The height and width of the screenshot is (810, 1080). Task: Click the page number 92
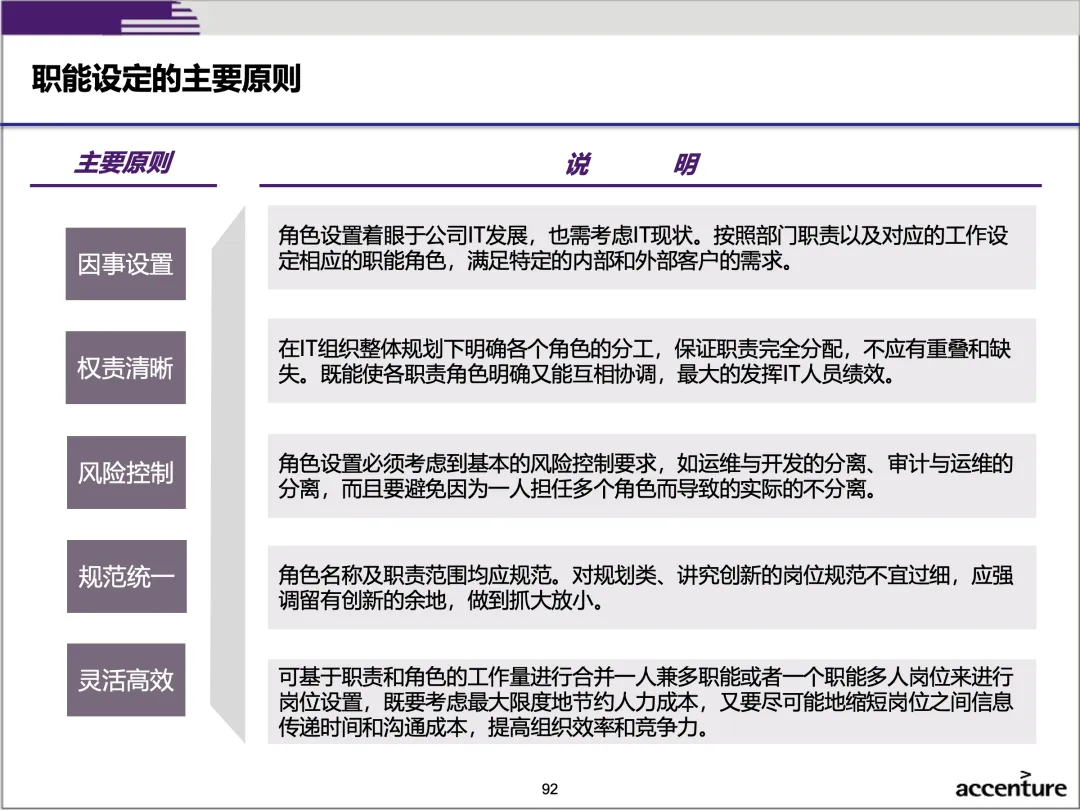(x=550, y=789)
